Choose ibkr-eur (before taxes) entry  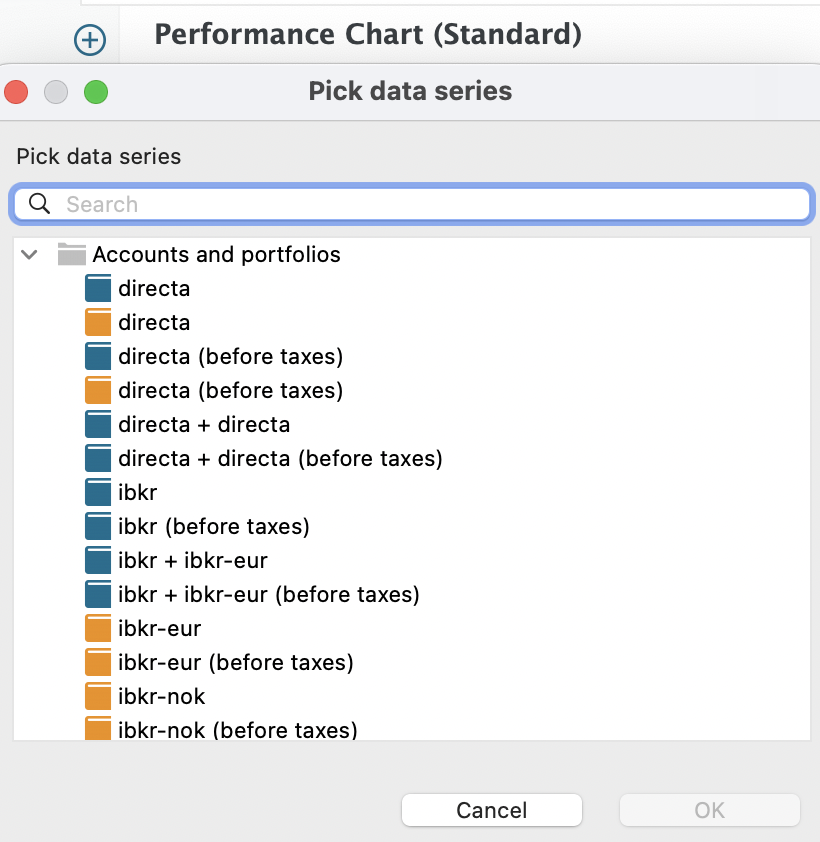coord(235,663)
